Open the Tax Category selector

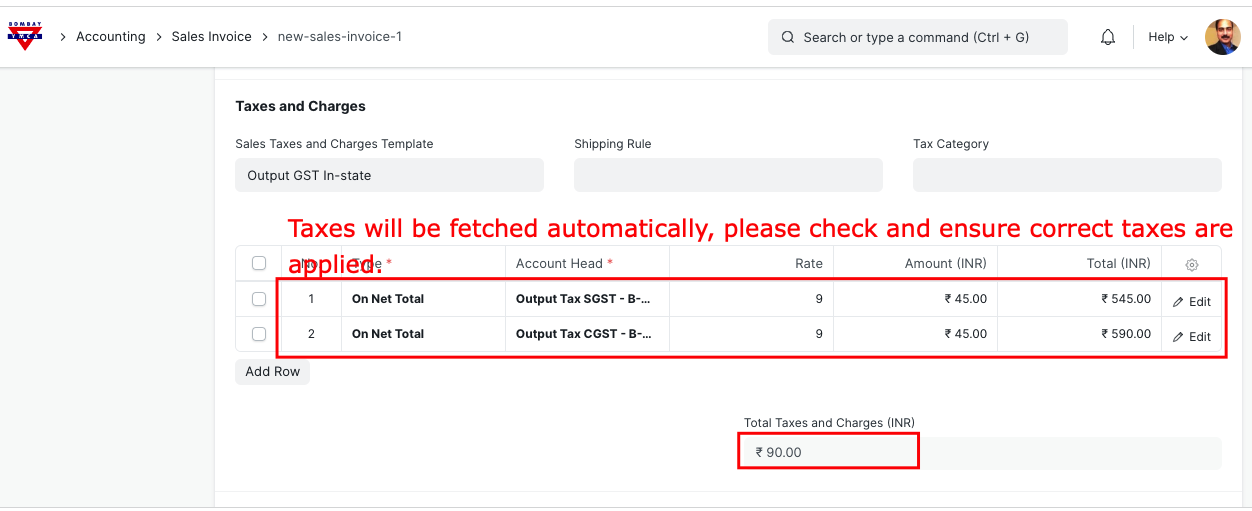pos(1066,175)
